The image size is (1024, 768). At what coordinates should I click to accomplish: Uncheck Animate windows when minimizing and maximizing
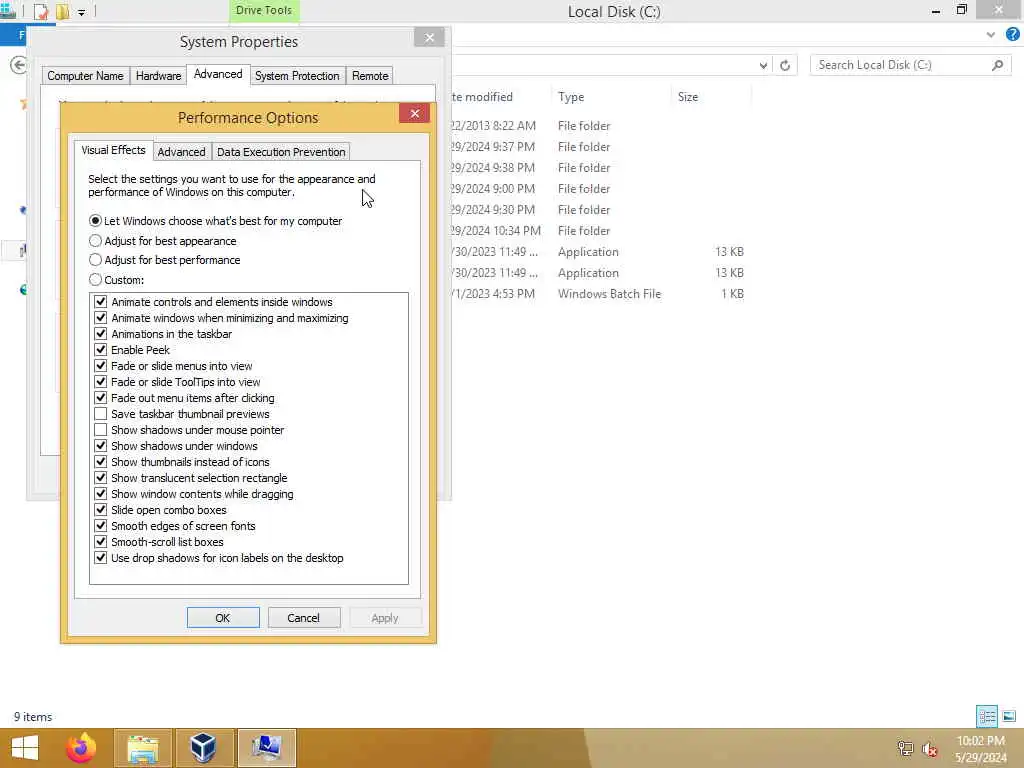101,318
